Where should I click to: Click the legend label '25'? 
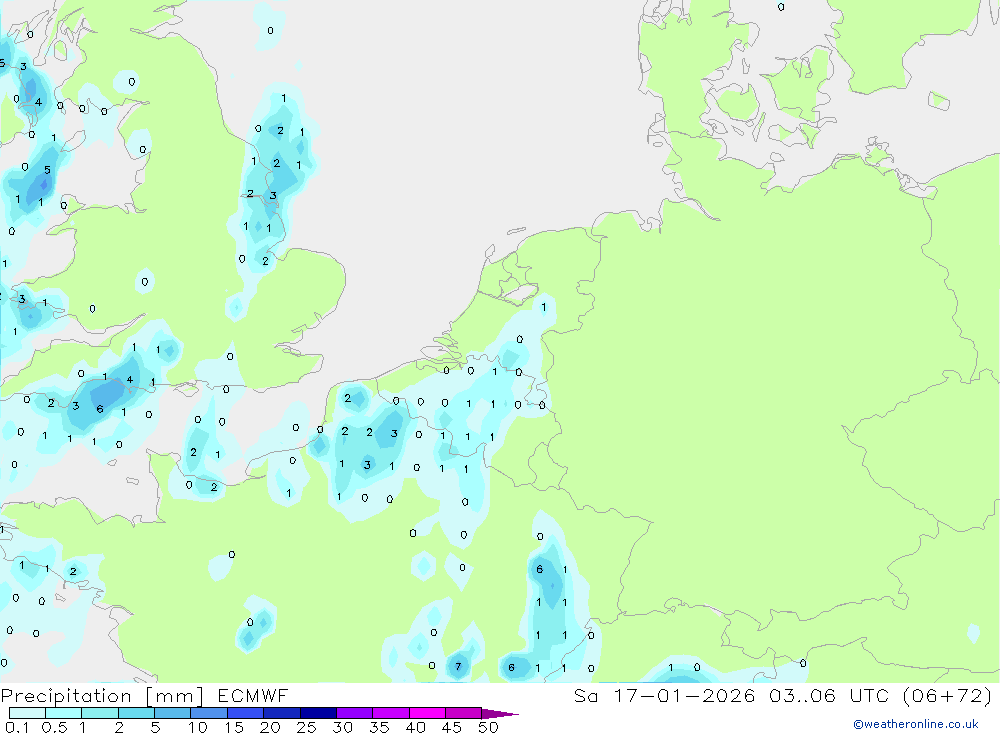tap(306, 727)
